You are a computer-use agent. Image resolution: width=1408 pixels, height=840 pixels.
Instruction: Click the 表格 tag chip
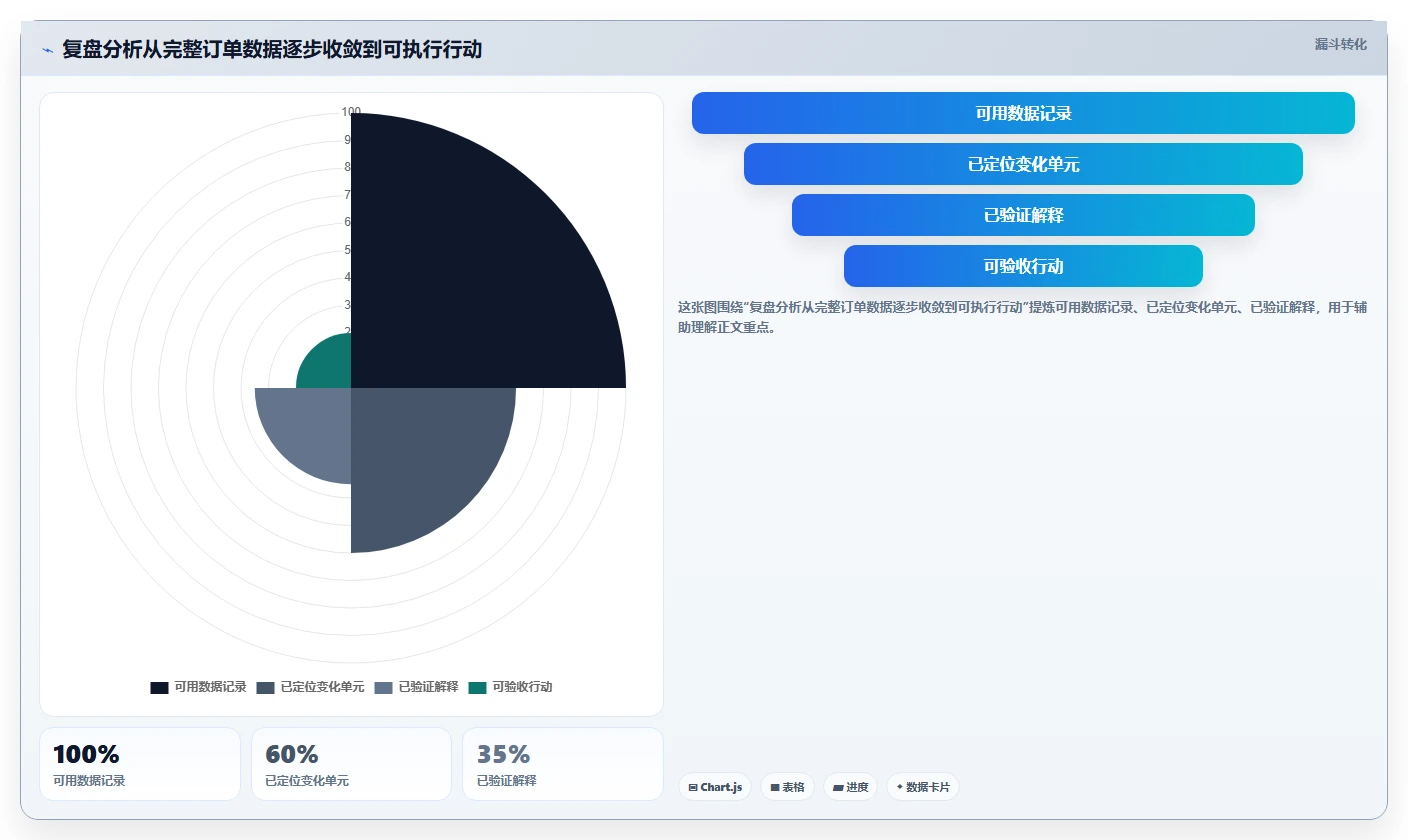coord(788,787)
